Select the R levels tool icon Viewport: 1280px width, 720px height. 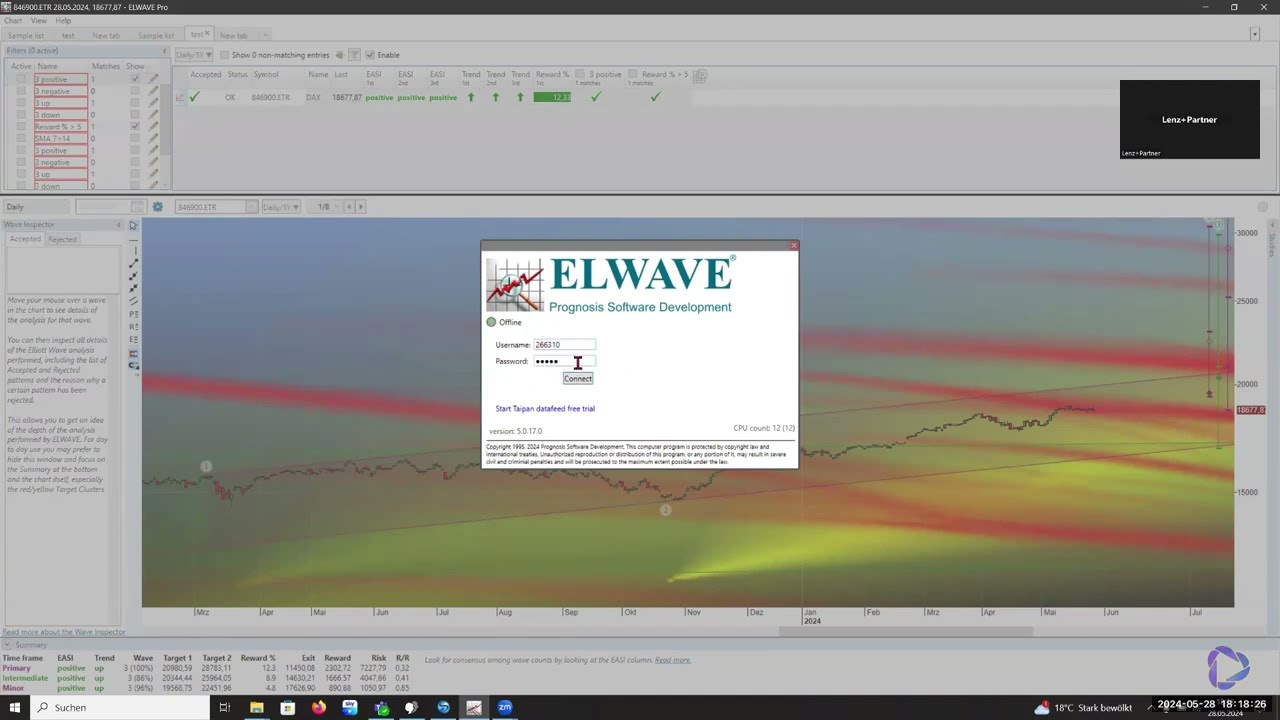point(133,326)
